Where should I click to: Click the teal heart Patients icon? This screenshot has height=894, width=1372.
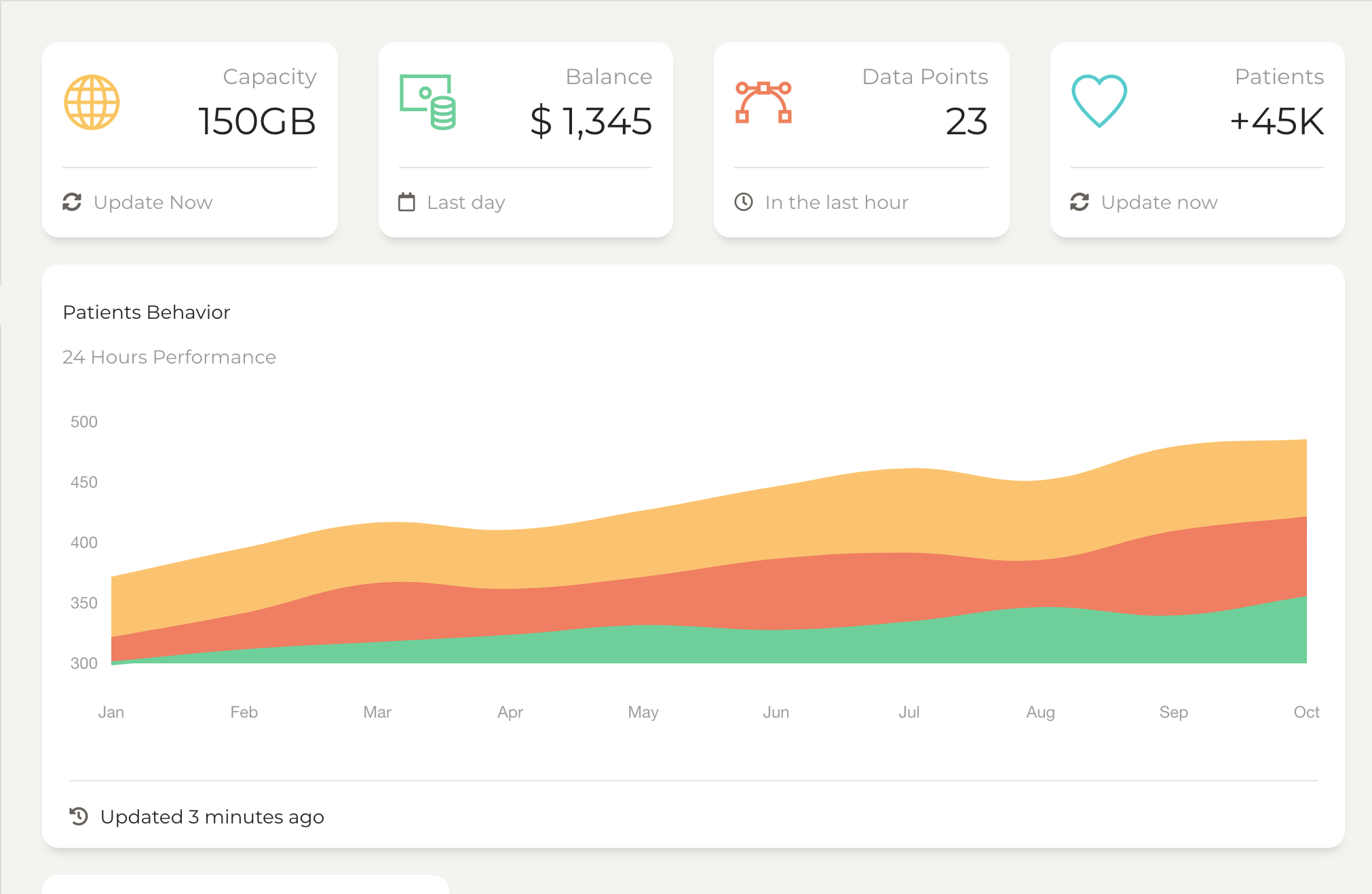click(1099, 100)
